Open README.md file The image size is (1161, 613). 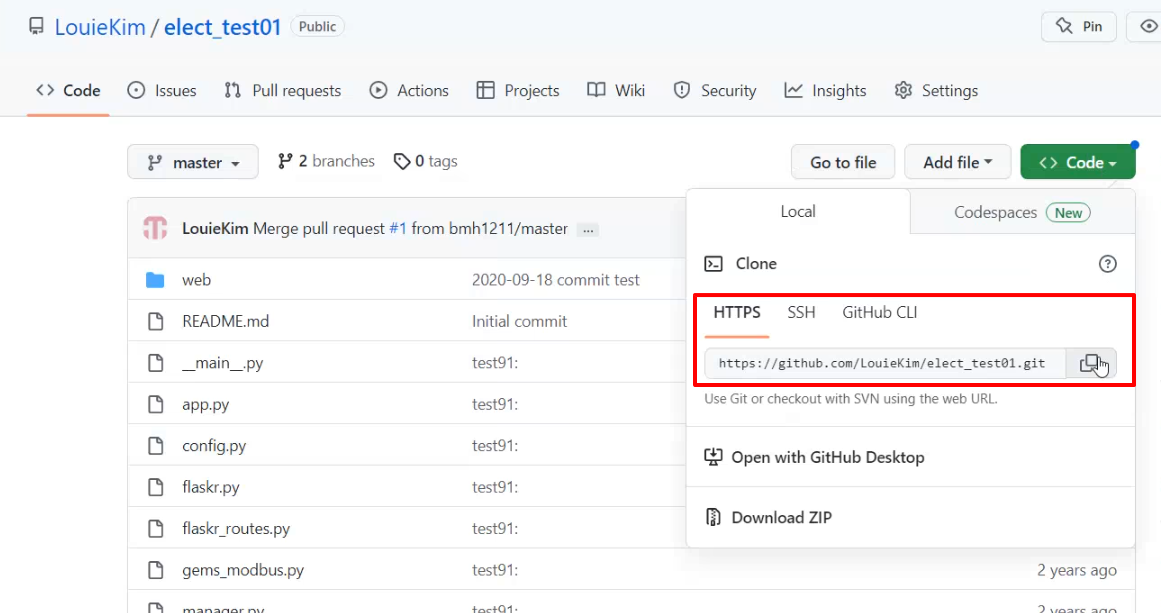tap(226, 321)
